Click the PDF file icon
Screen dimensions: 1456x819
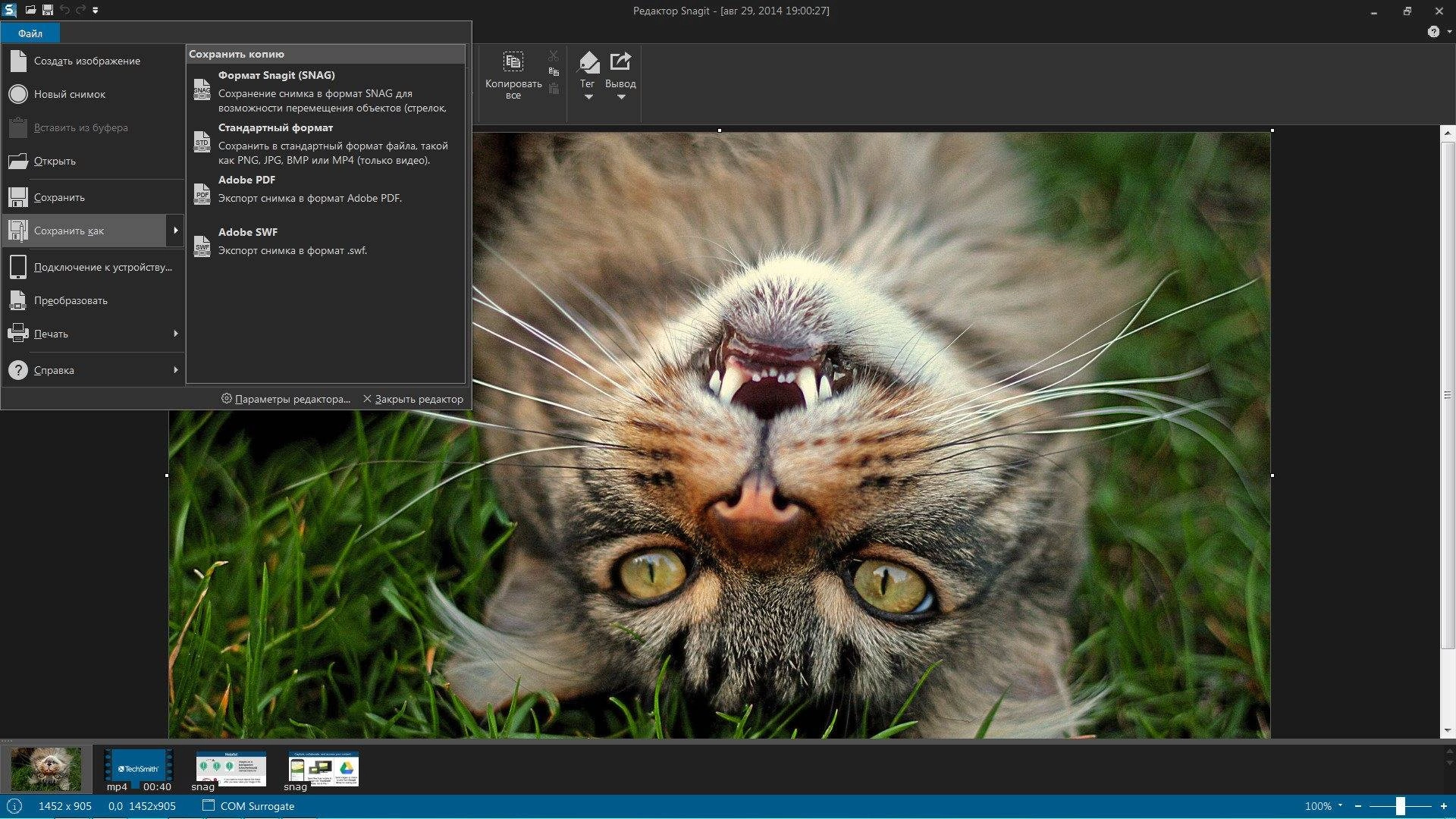click(202, 194)
